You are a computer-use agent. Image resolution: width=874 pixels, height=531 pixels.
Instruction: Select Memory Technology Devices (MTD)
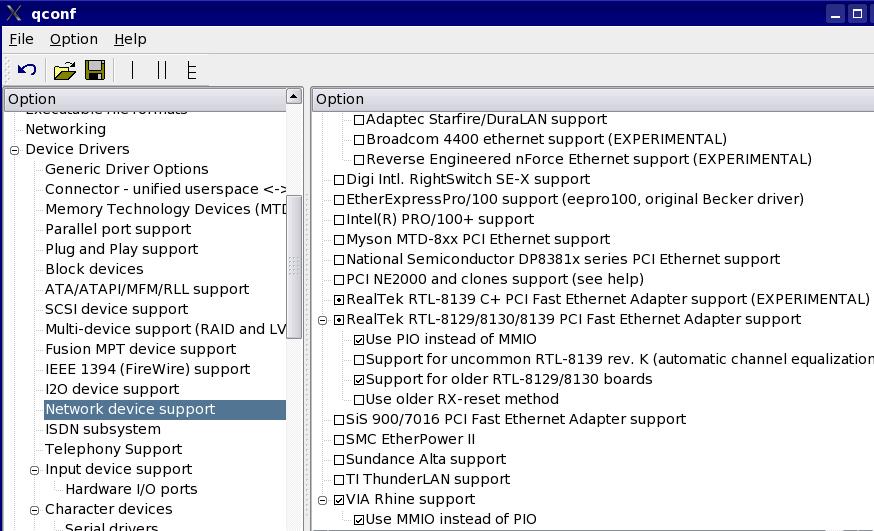coord(165,210)
